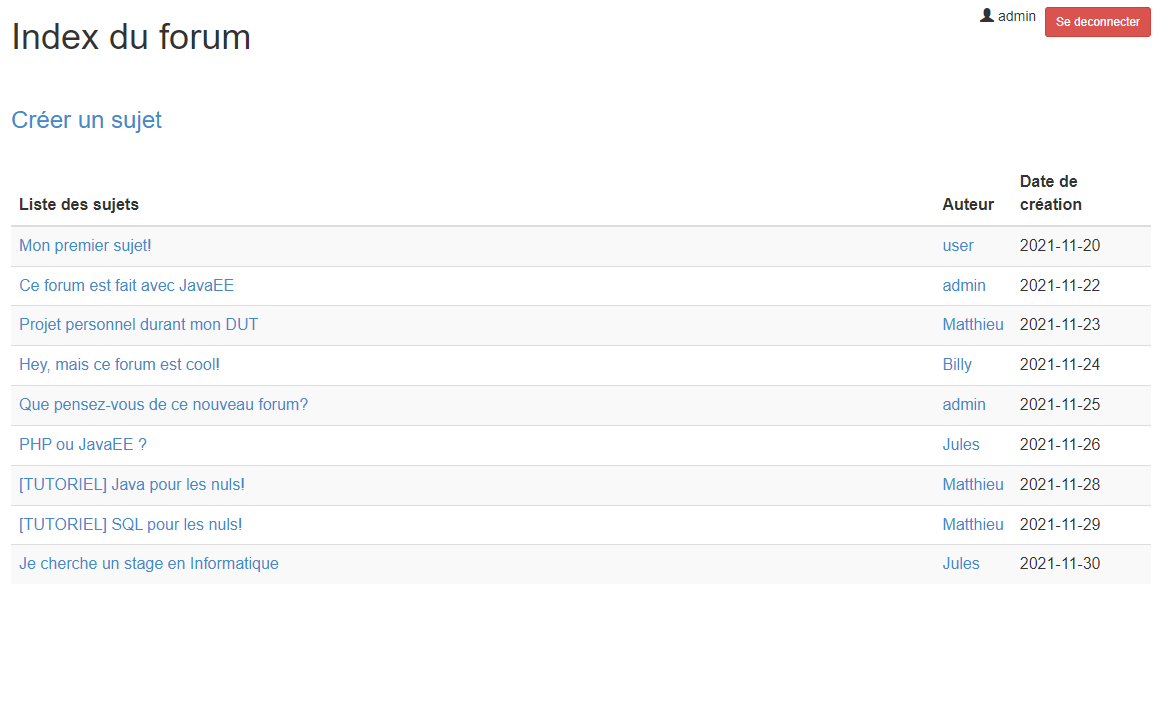1169x701 pixels.
Task: Click Matthieu author on the DUT topic row
Action: 973,325
